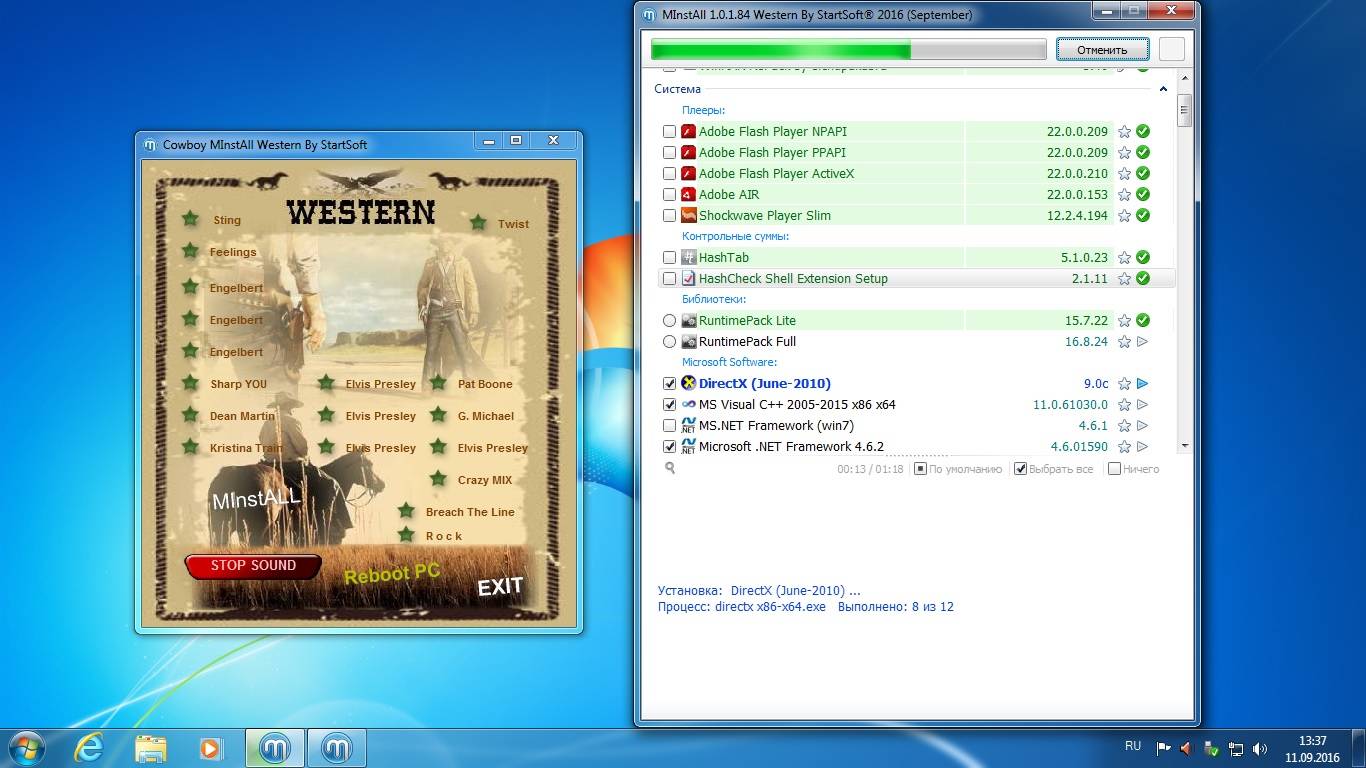Image resolution: width=1366 pixels, height=768 pixels.
Task: Tick the MS.NET Framework (win7) checkbox
Action: (670, 425)
